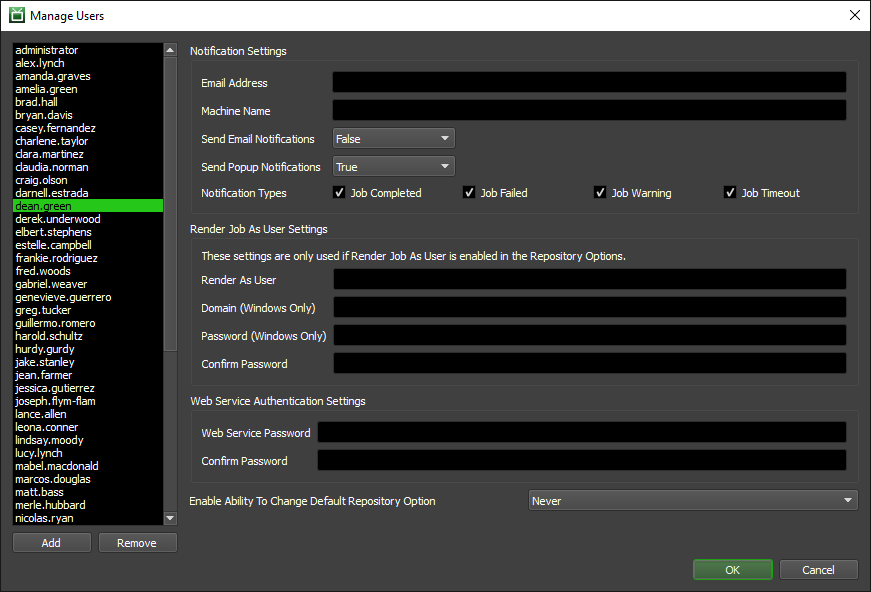Select user hurdy.gurdy

pyautogui.click(x=88, y=349)
